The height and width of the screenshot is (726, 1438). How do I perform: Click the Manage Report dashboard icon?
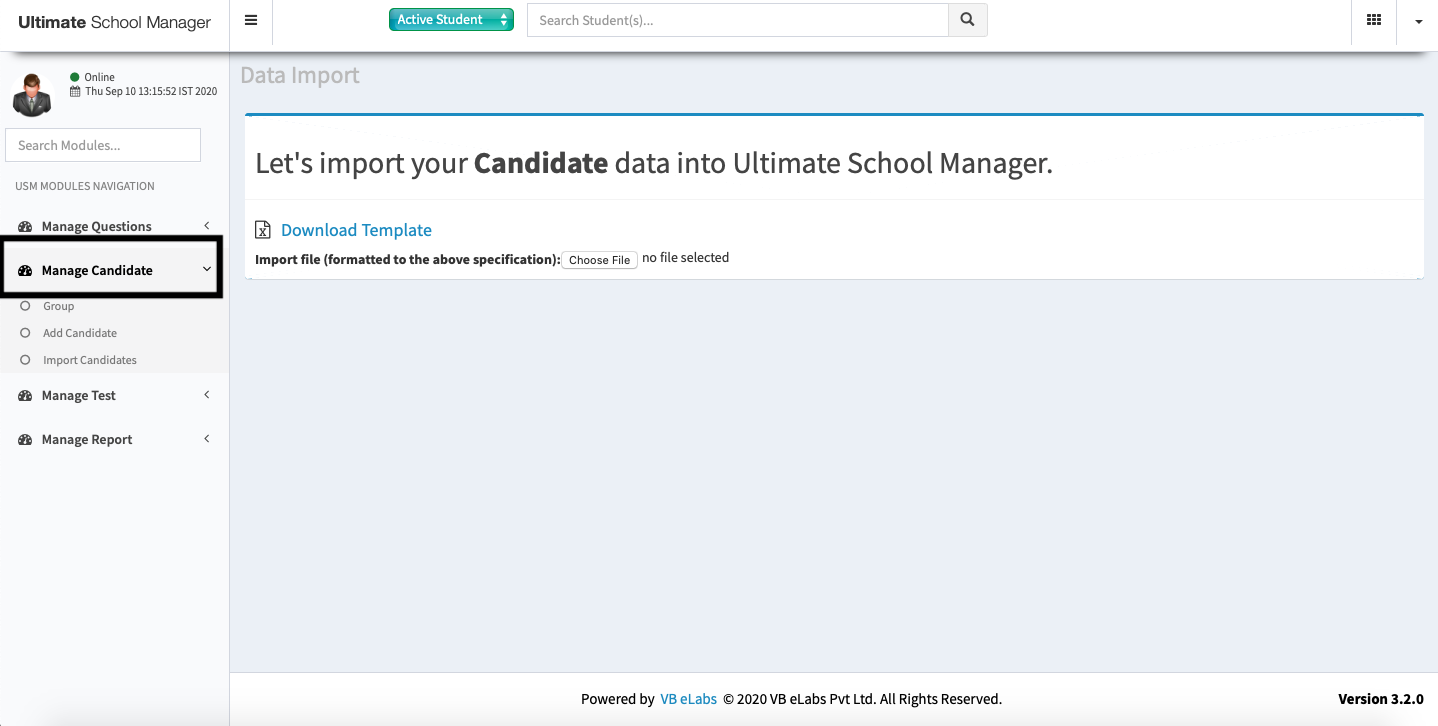pos(26,440)
